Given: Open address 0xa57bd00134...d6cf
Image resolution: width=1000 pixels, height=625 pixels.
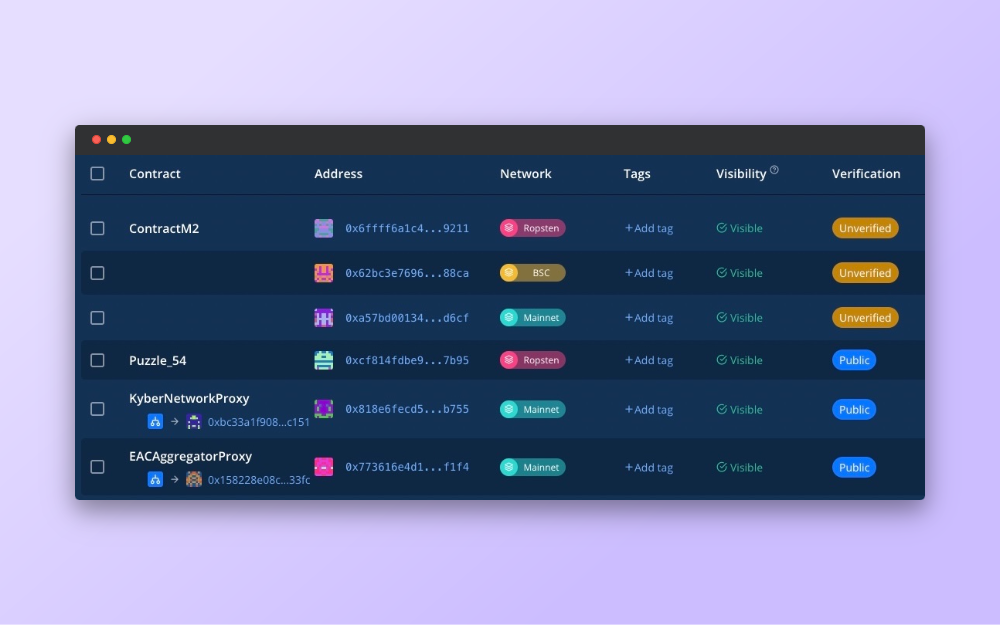Looking at the screenshot, I should click(407, 318).
